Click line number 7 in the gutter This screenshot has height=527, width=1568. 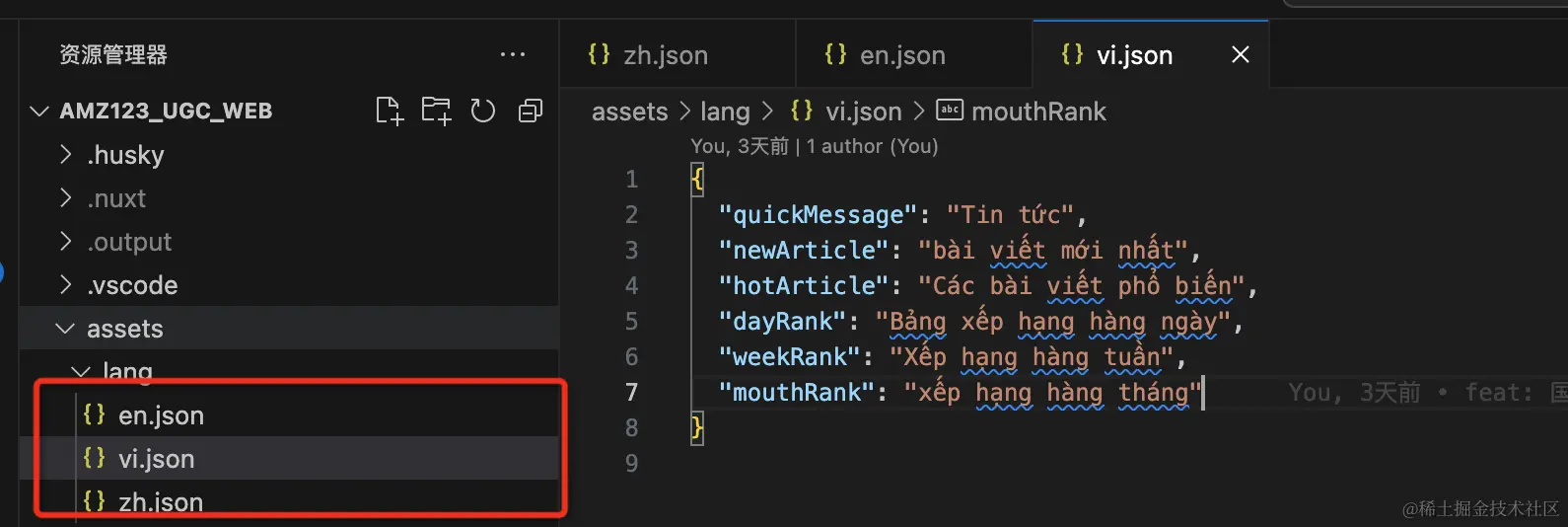(x=631, y=393)
